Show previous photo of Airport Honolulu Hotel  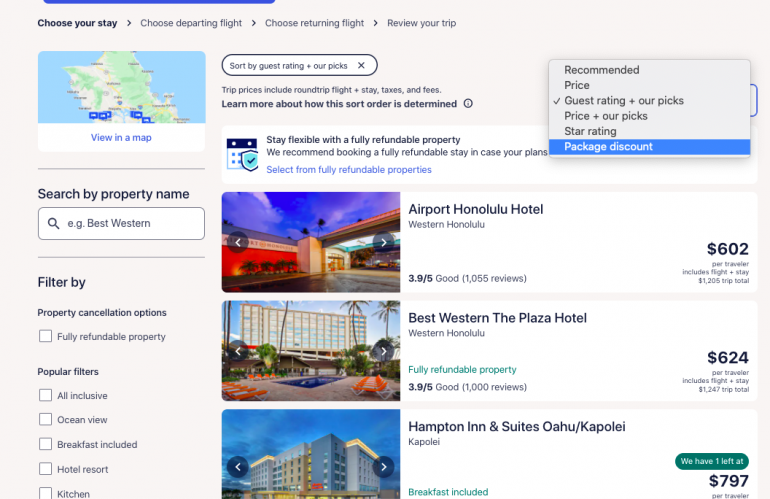click(238, 242)
